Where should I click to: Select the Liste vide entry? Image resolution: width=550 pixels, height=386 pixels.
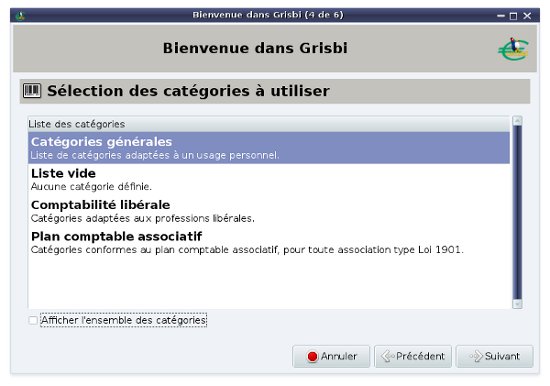pos(269,179)
